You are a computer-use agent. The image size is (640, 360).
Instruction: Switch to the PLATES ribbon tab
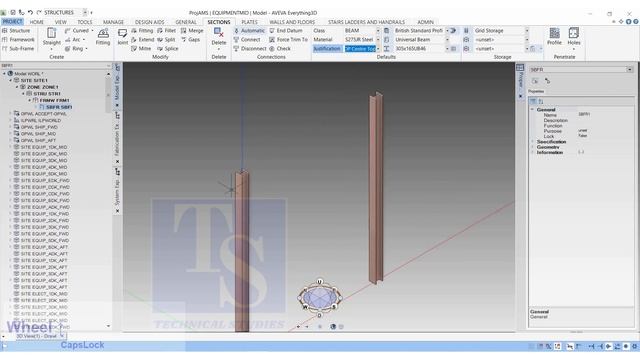tap(249, 22)
